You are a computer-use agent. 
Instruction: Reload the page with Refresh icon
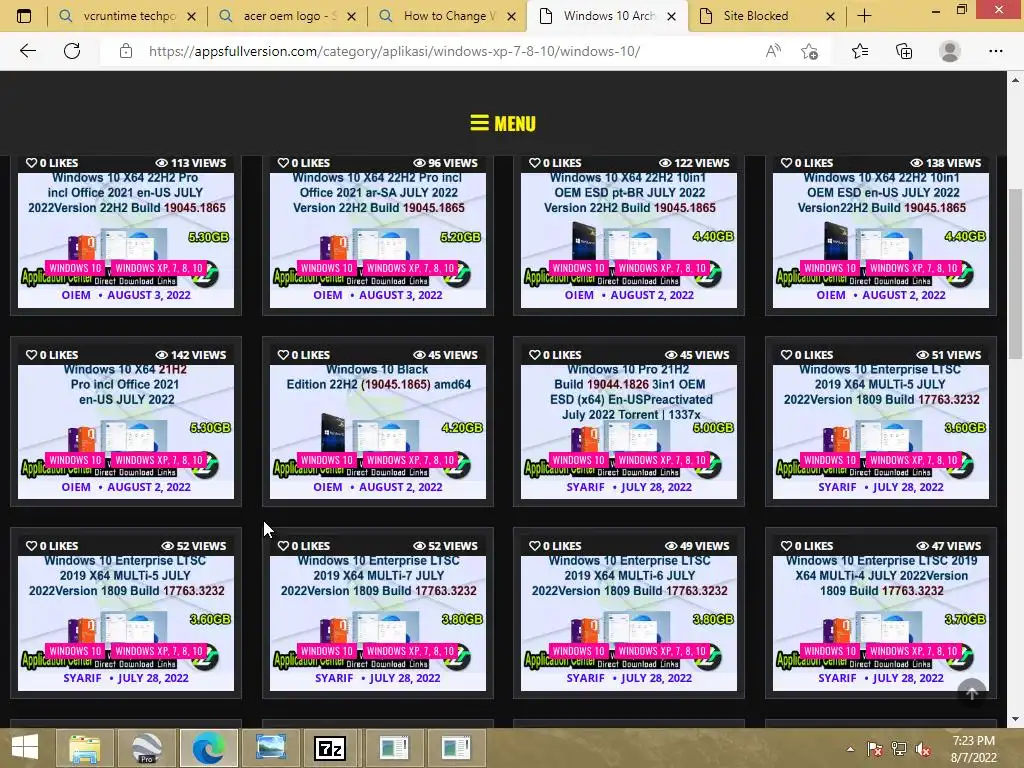[72, 51]
